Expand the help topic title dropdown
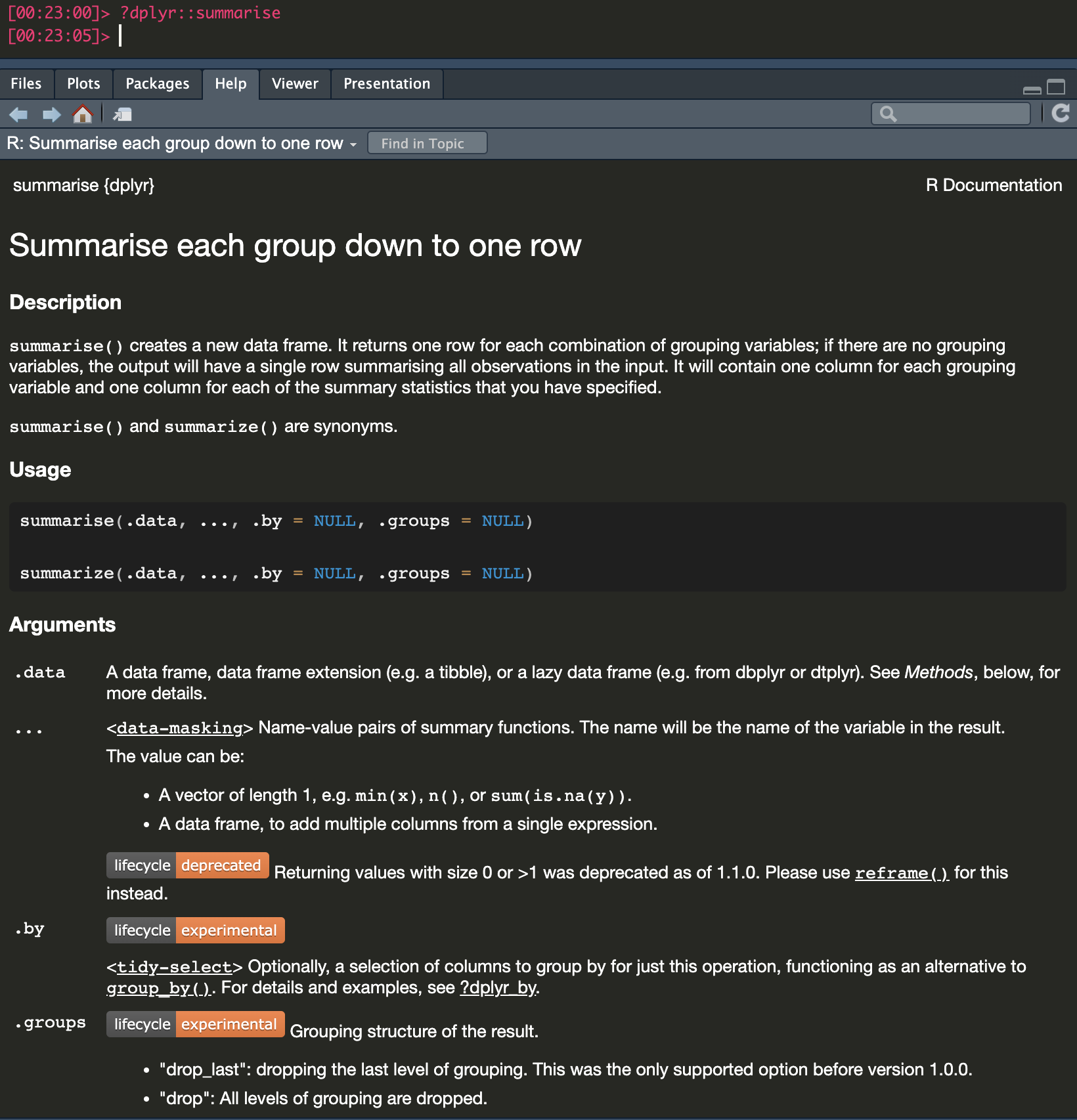Viewport: 1077px width, 1120px height. point(353,144)
